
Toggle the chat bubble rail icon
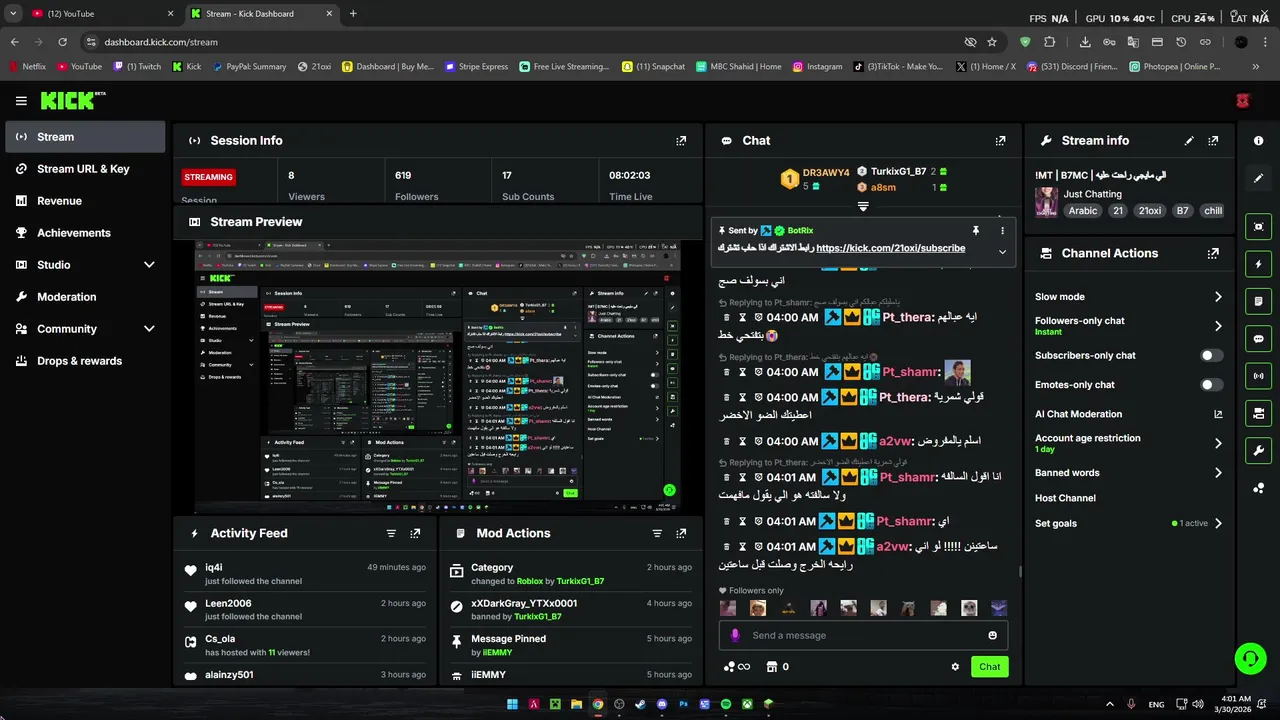1258,339
